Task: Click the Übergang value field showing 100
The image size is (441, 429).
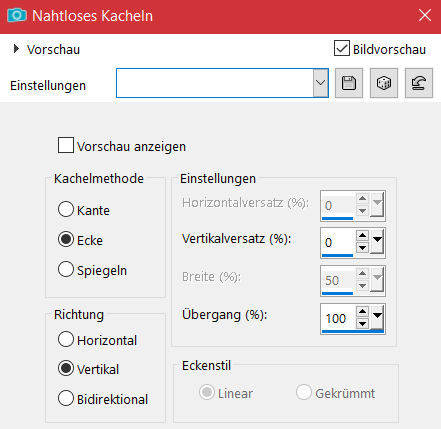Action: coord(338,318)
